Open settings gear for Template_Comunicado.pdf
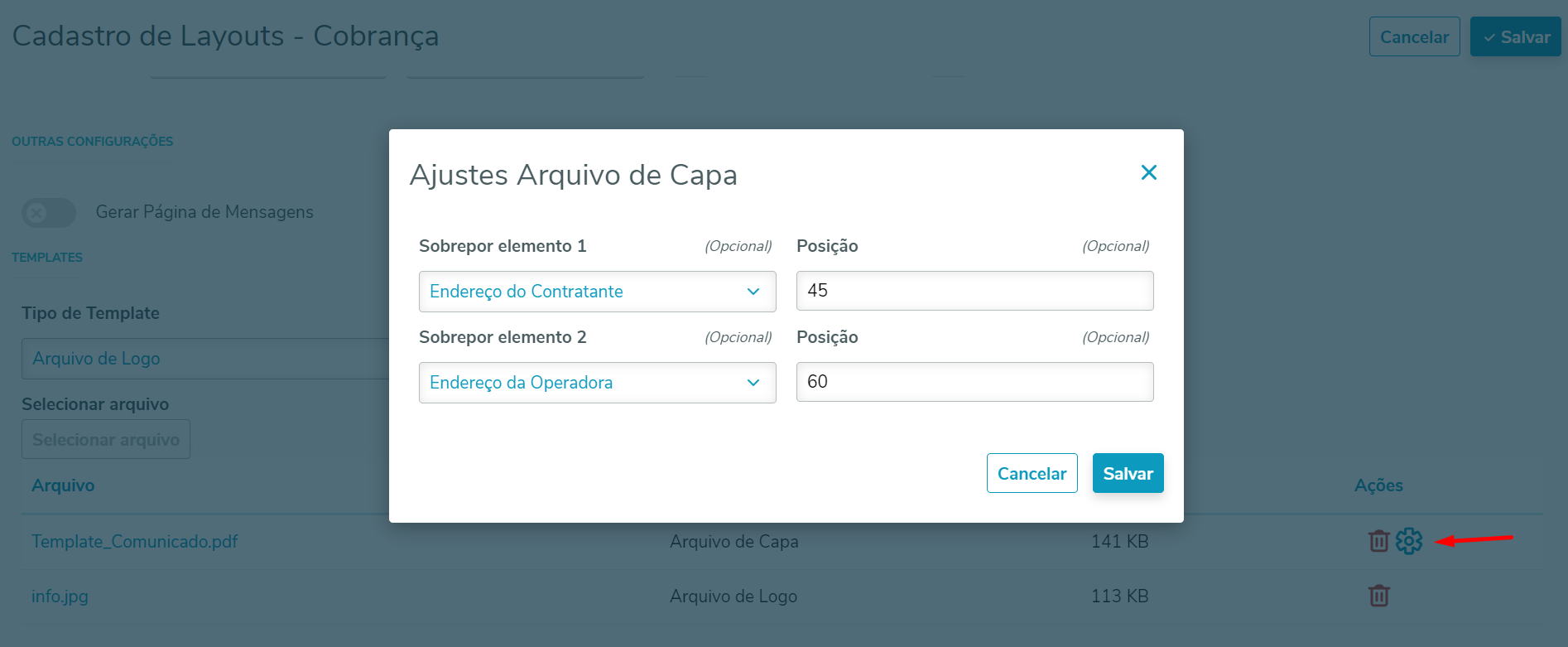 pyautogui.click(x=1408, y=541)
